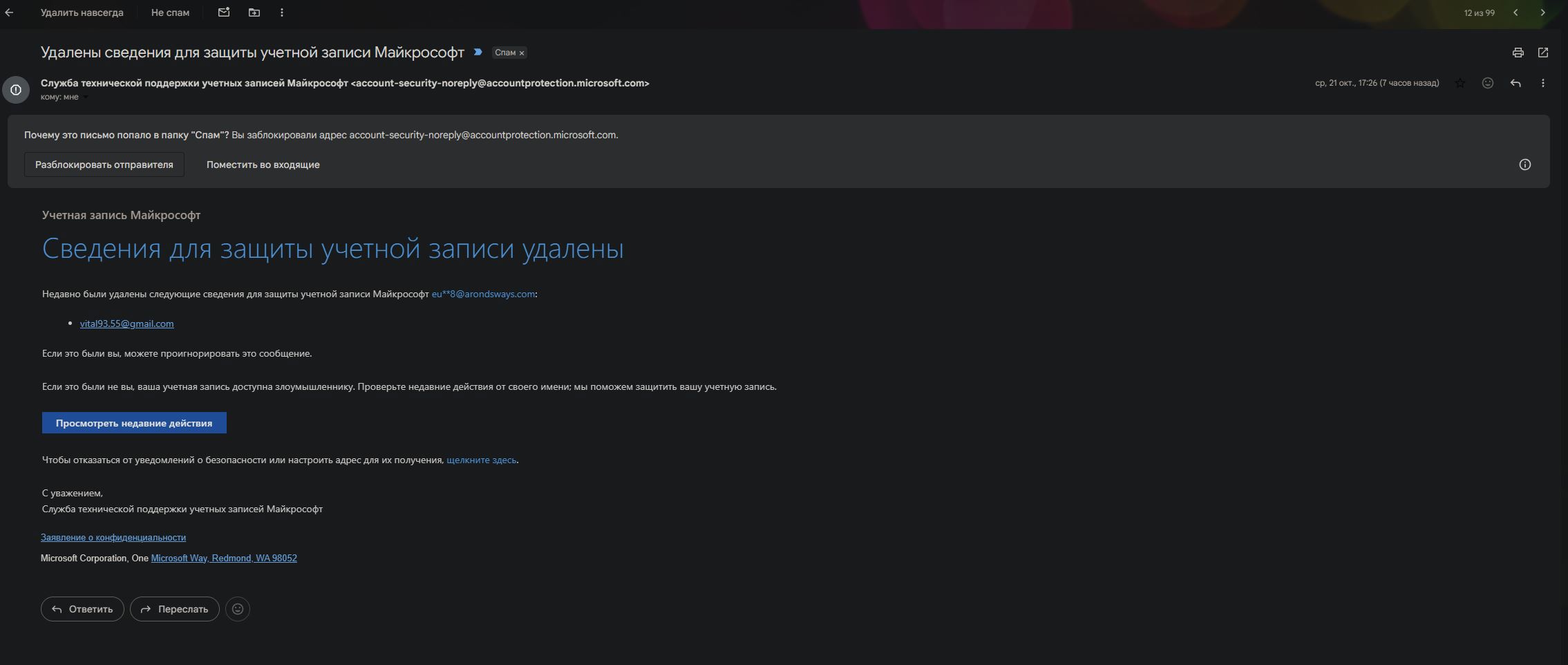The width and height of the screenshot is (1568, 665).
Task: Click sender name Служба технической поддержки in header
Action: tap(194, 83)
